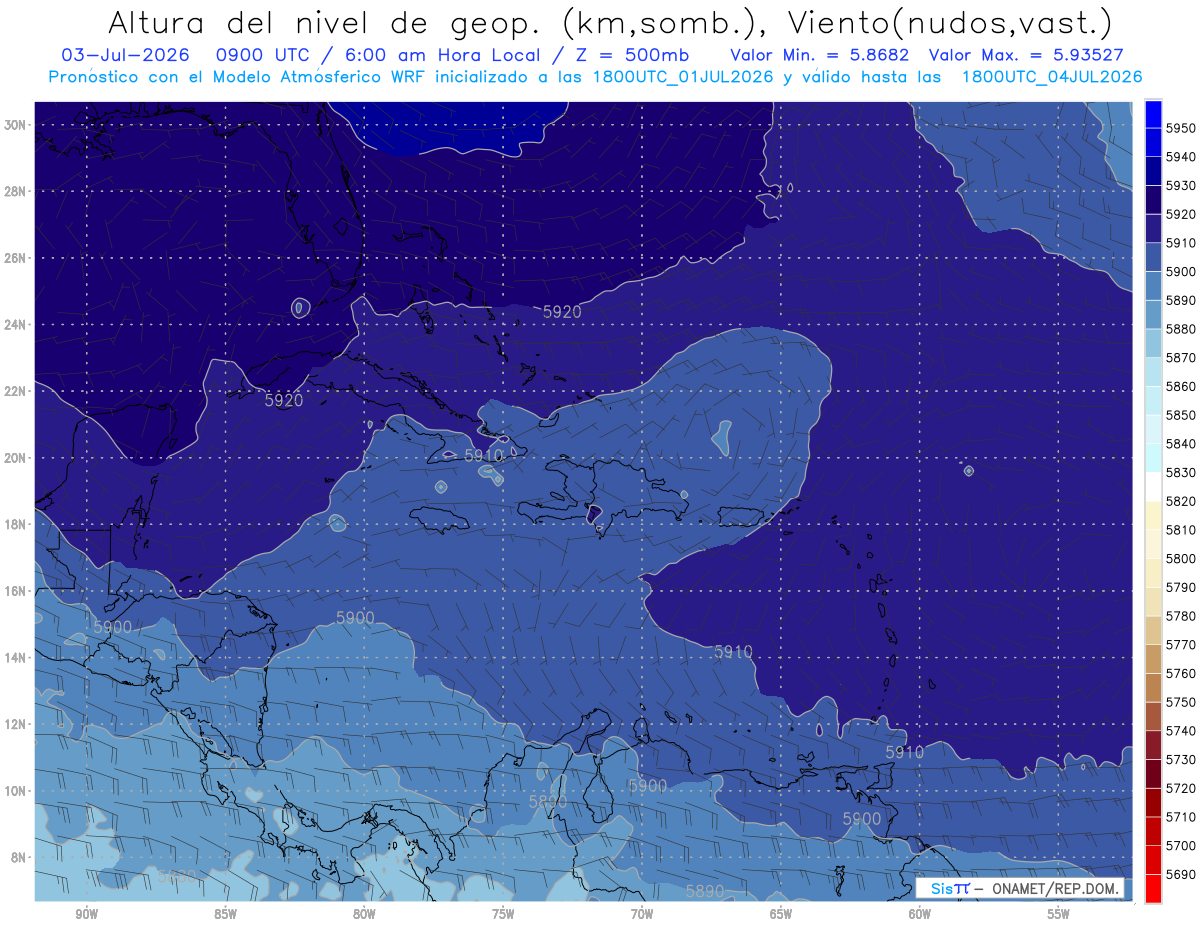This screenshot has height=927, width=1200.
Task: Click the '5730' colorbar label
Action: pyautogui.click(x=1180, y=759)
